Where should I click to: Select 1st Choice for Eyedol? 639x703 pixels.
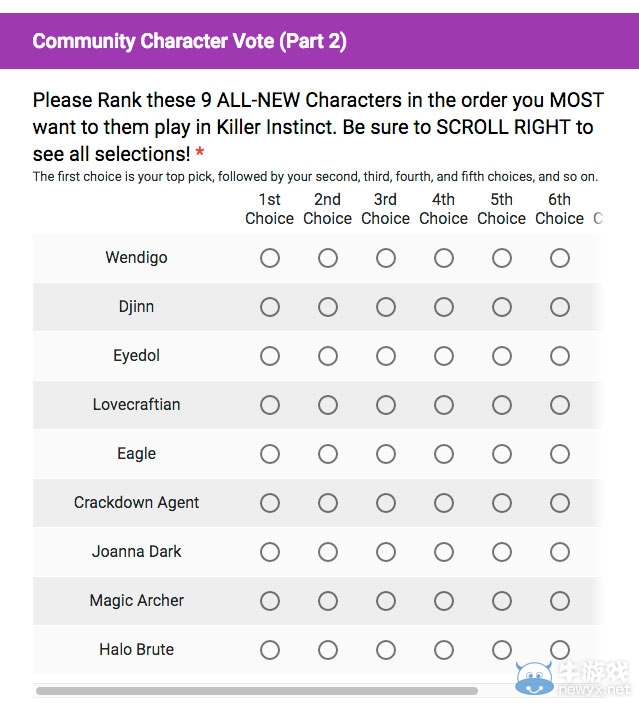pos(270,356)
